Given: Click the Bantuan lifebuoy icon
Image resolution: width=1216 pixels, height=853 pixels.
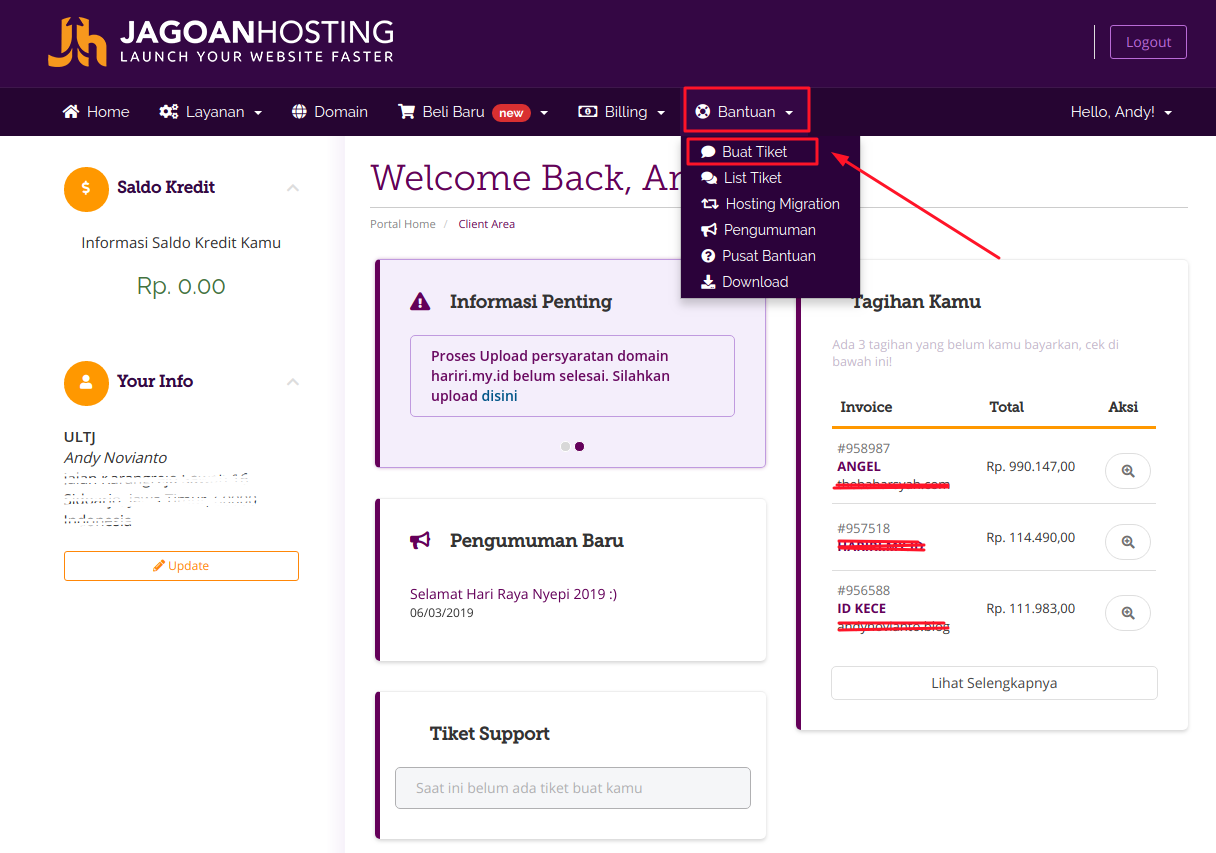Looking at the screenshot, I should [x=703, y=112].
